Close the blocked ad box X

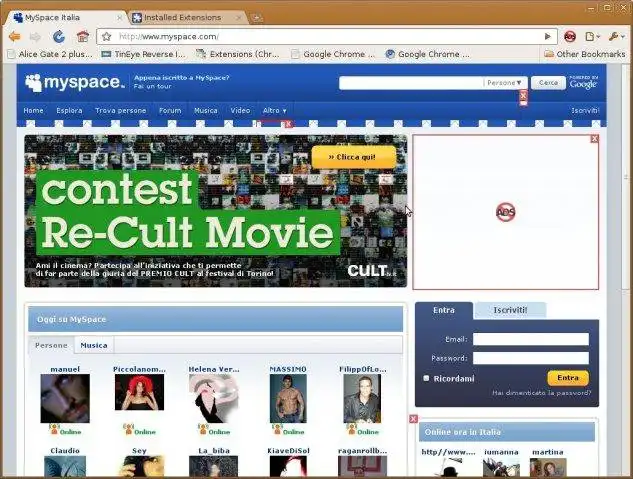pos(594,139)
